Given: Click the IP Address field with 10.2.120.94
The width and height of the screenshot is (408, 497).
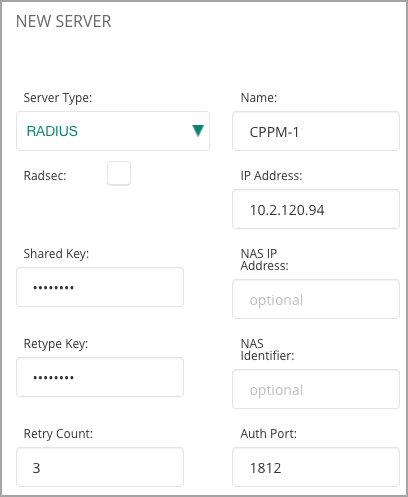Looking at the screenshot, I should 316,209.
